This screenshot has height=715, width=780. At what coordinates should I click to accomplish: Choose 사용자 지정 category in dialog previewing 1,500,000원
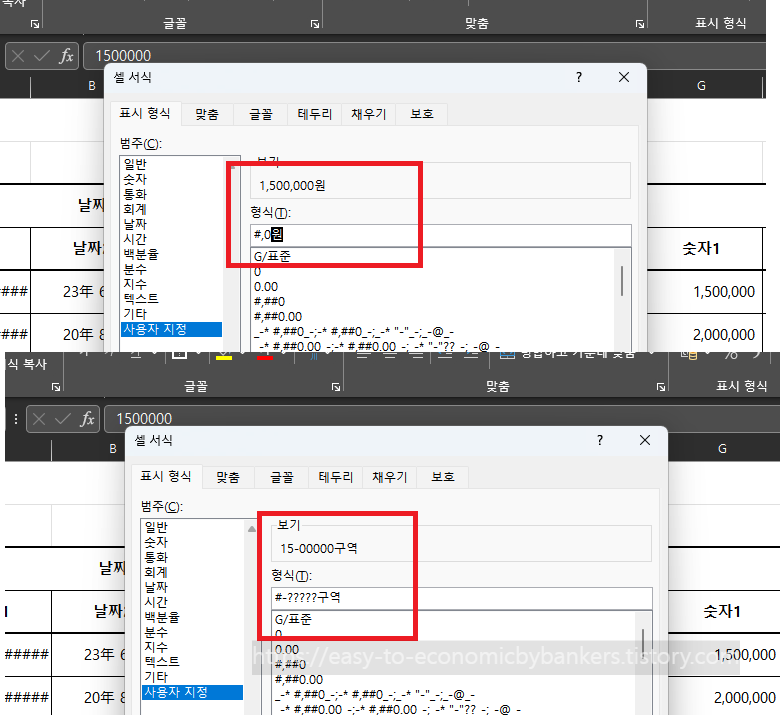[x=171, y=329]
